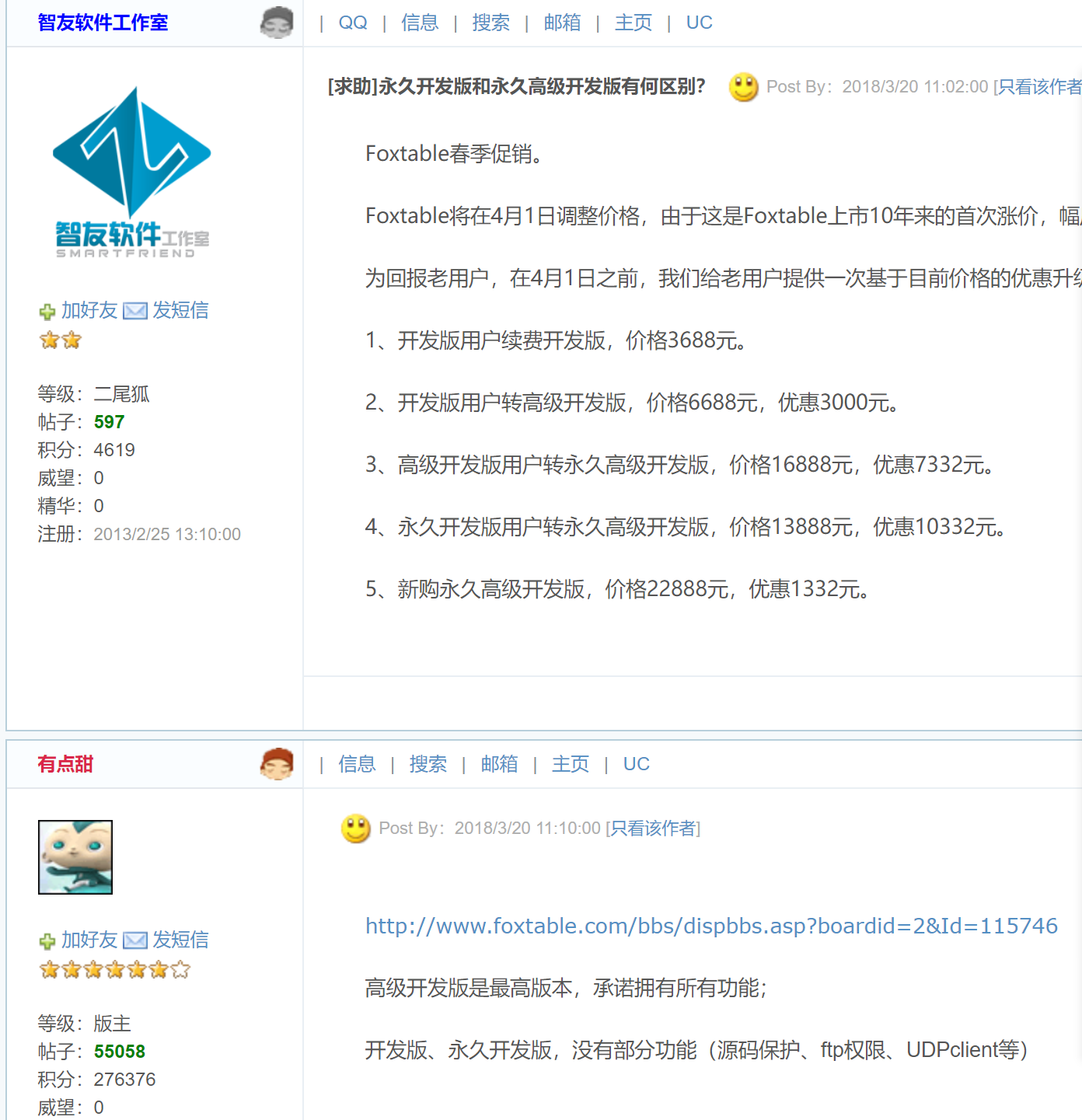Click 搜索 in first post toolbar
Viewport: 1082px width, 1120px height.
pos(490,23)
